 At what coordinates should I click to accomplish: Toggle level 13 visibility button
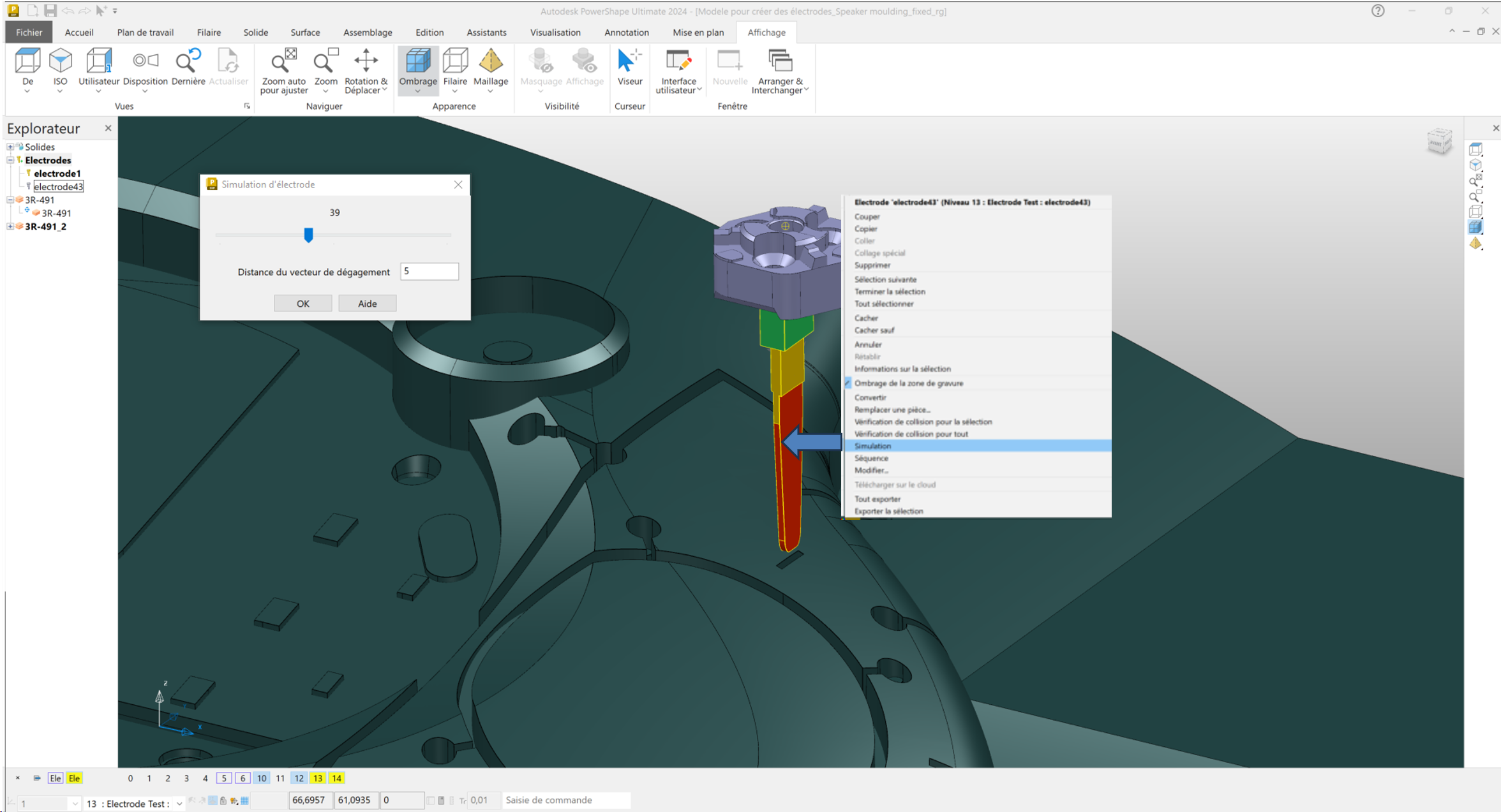click(x=317, y=778)
